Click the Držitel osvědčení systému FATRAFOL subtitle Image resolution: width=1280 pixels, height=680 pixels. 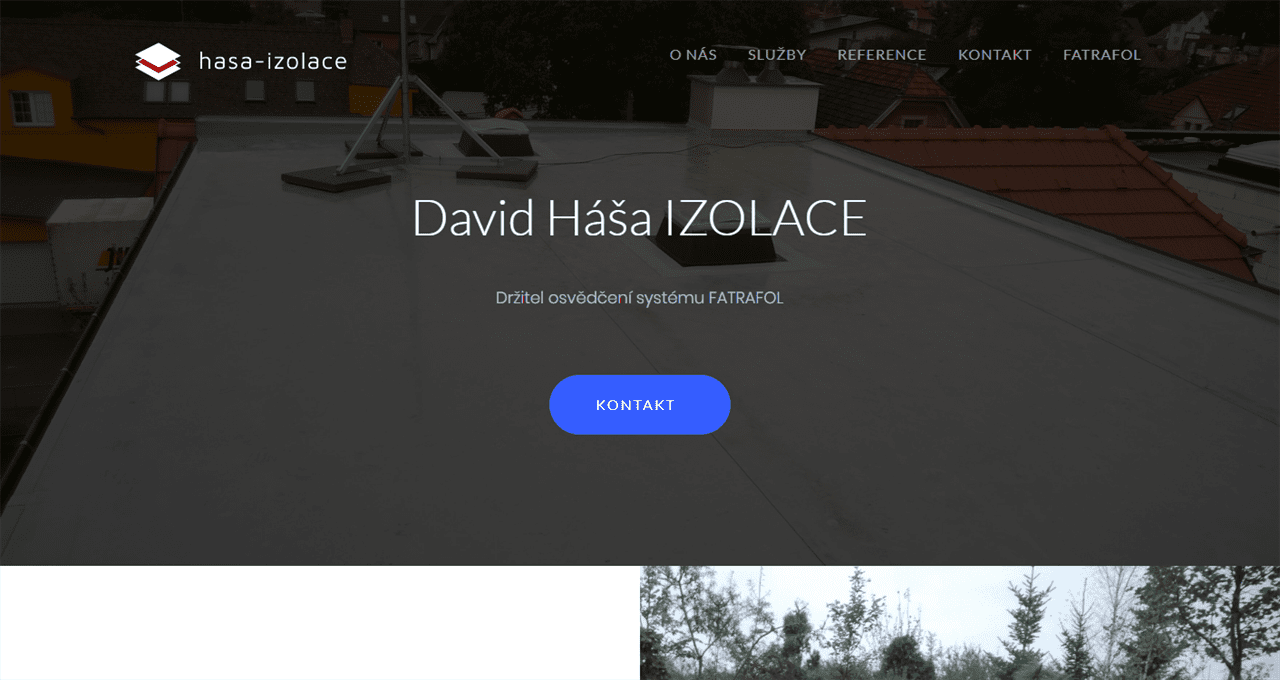[x=640, y=298]
